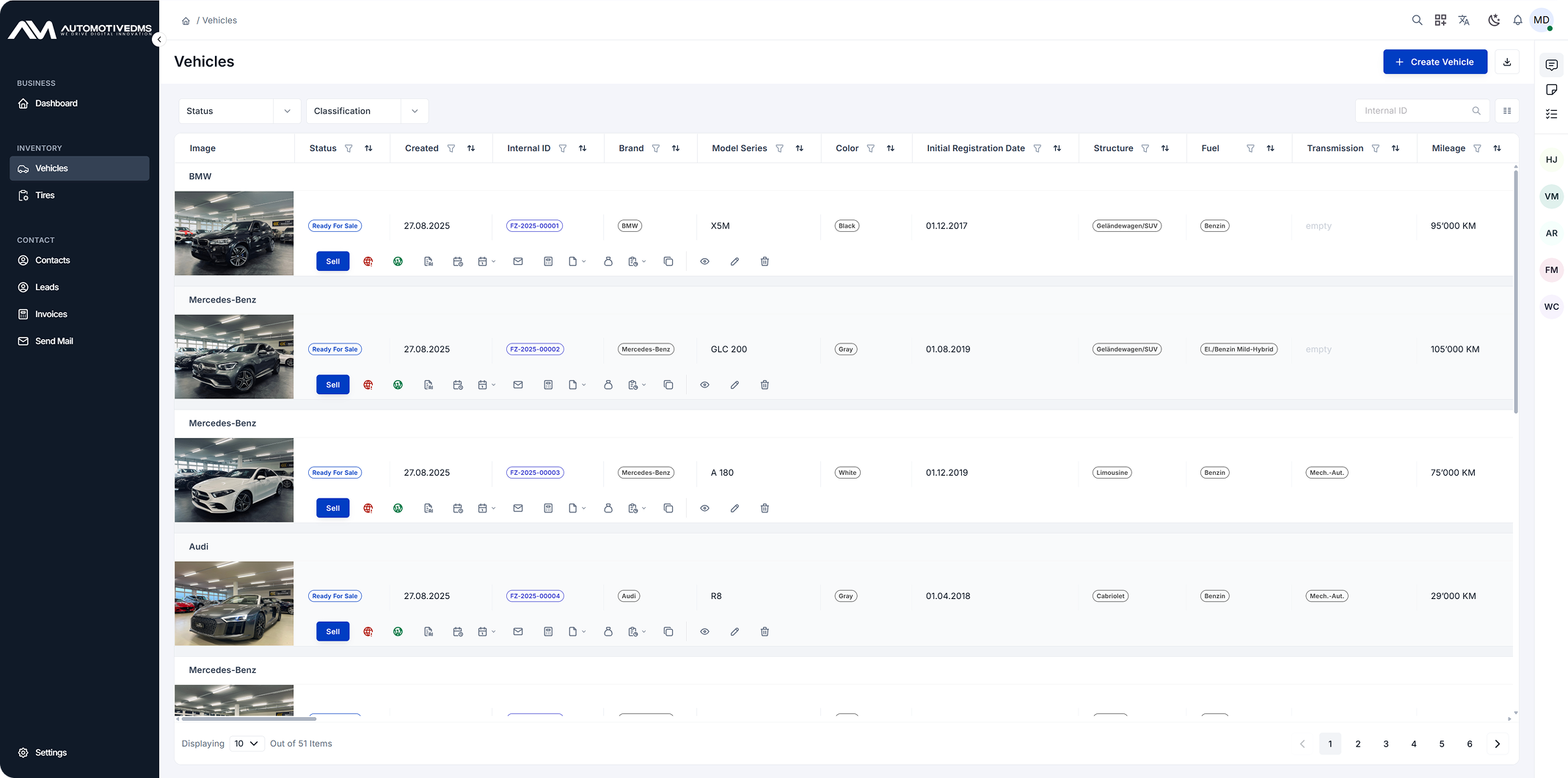Open the MD user avatar menu
Image resolution: width=1568 pixels, height=778 pixels.
coord(1542,21)
